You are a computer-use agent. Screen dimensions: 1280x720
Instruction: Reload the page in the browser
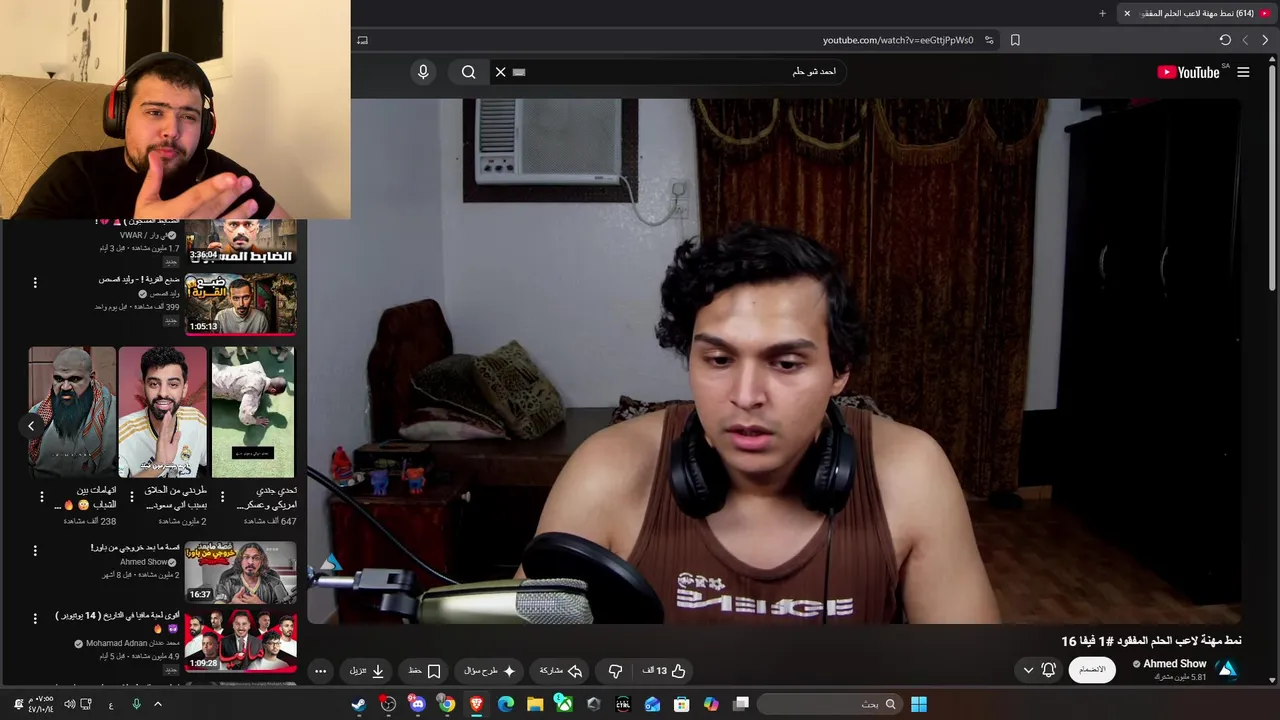(x=1225, y=40)
